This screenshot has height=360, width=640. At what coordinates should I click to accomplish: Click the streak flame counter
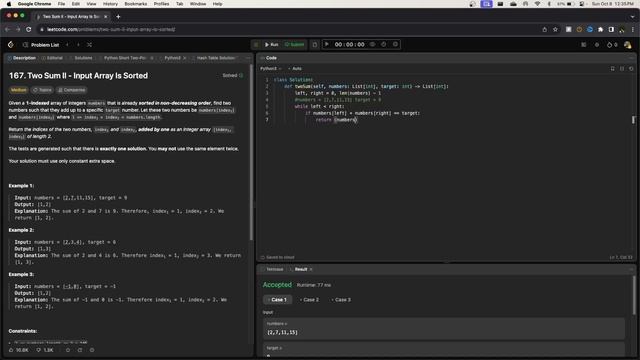612,45
